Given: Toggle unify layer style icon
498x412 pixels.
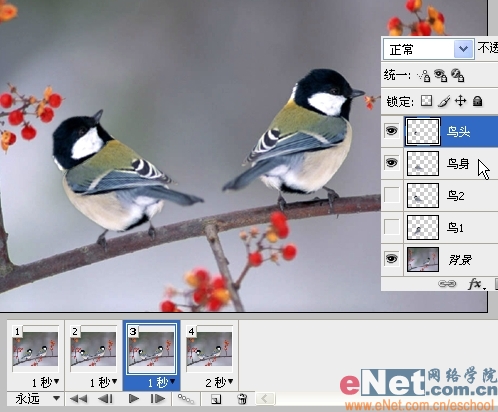Looking at the screenshot, I should (457, 75).
